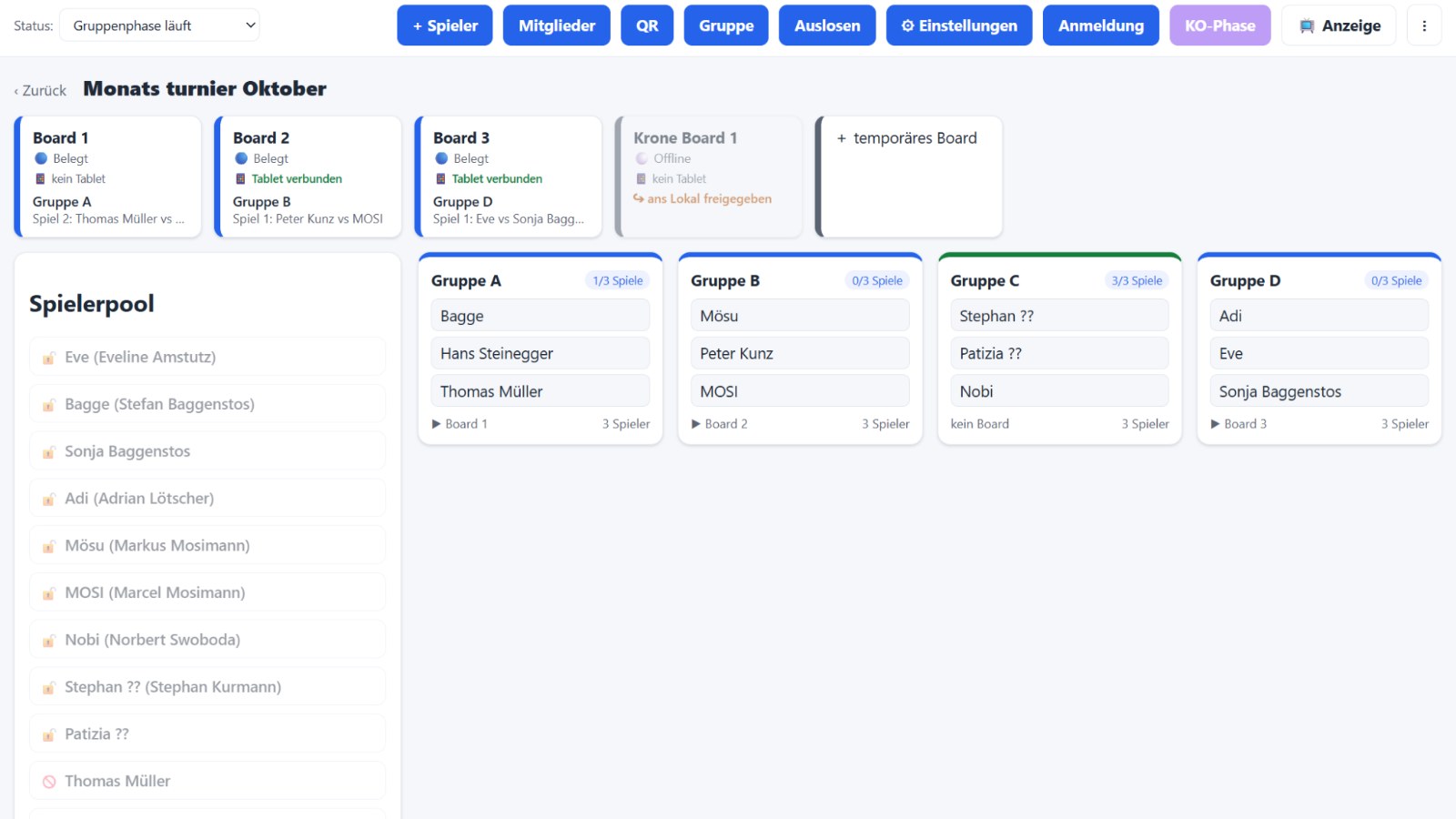The width and height of the screenshot is (1456, 819).
Task: Click the + Spieler button
Action: (445, 25)
